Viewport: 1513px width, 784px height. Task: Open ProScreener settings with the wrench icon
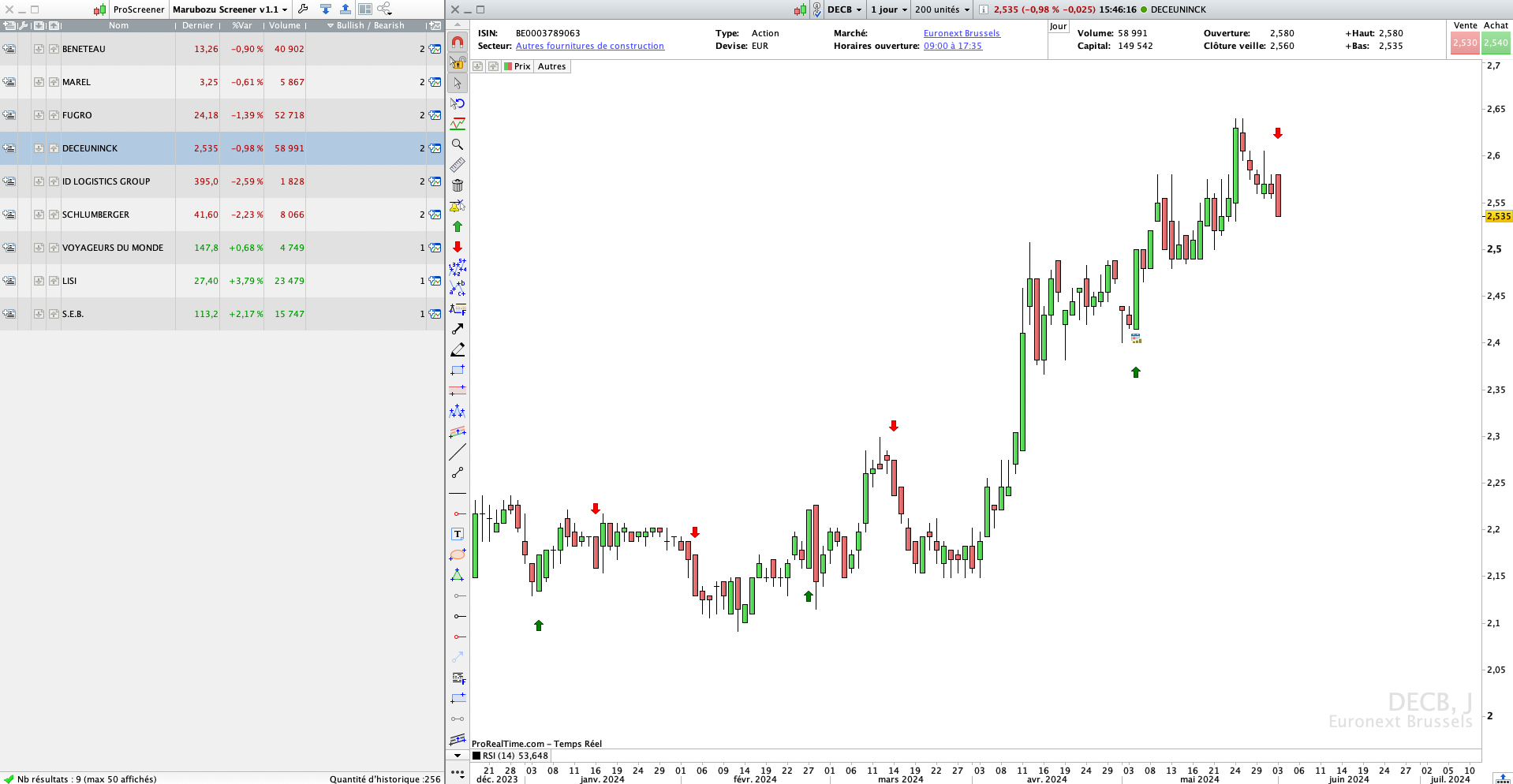[303, 9]
